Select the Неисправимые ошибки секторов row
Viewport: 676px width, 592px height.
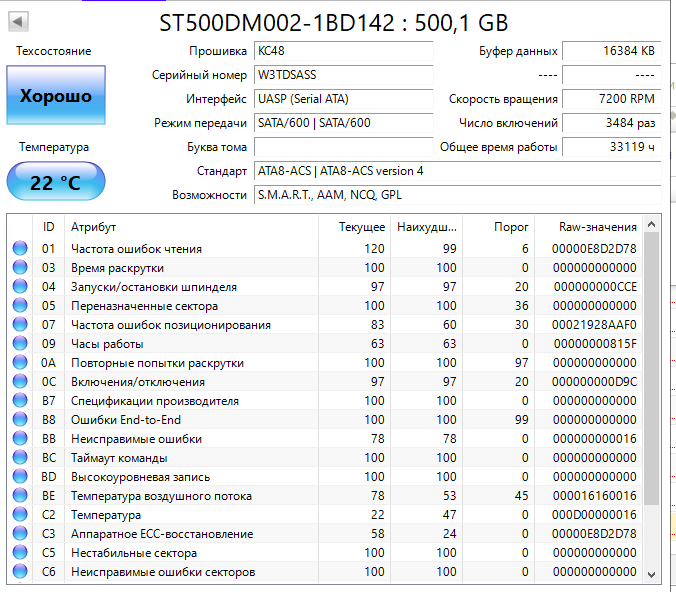tap(325, 571)
